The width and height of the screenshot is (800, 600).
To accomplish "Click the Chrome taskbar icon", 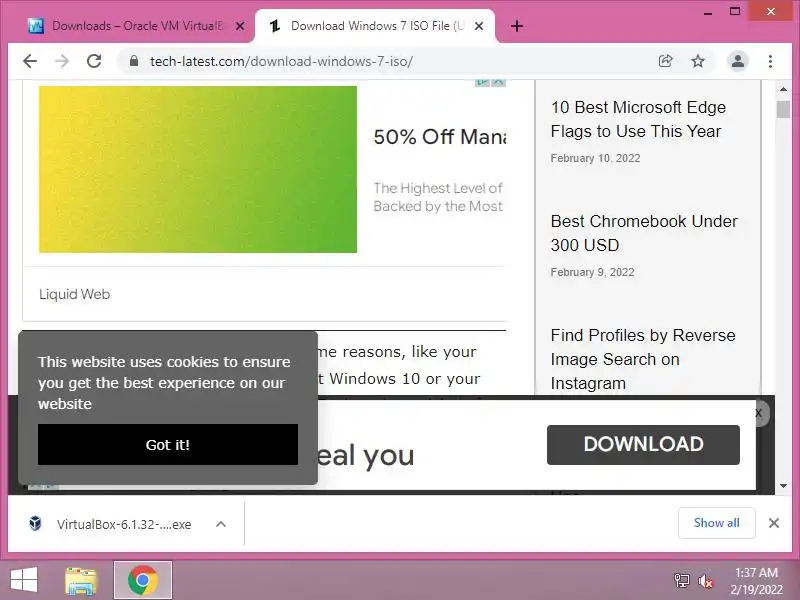I will point(143,580).
